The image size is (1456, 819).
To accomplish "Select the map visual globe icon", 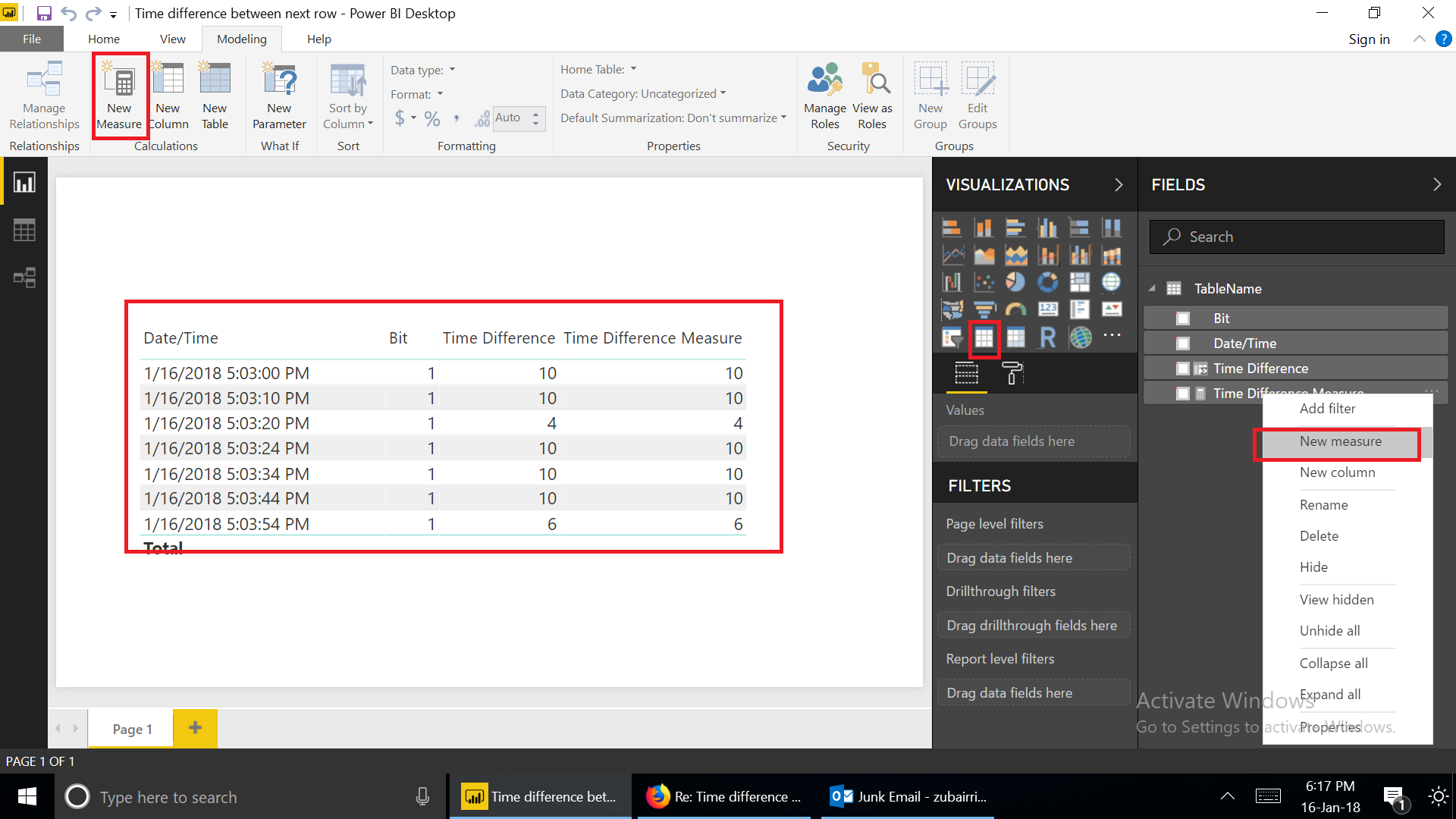I will (1111, 282).
